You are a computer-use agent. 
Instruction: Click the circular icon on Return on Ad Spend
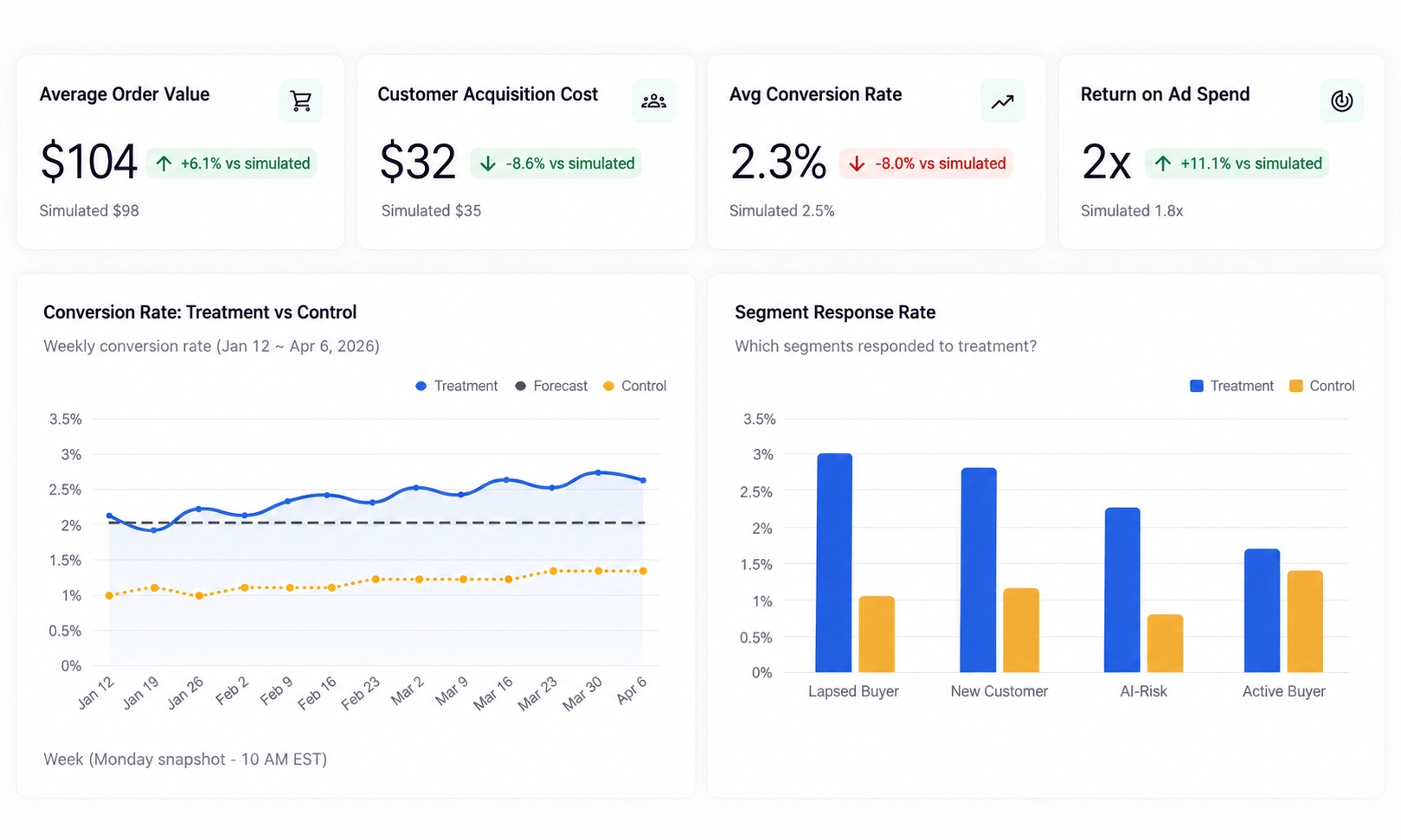1341,101
